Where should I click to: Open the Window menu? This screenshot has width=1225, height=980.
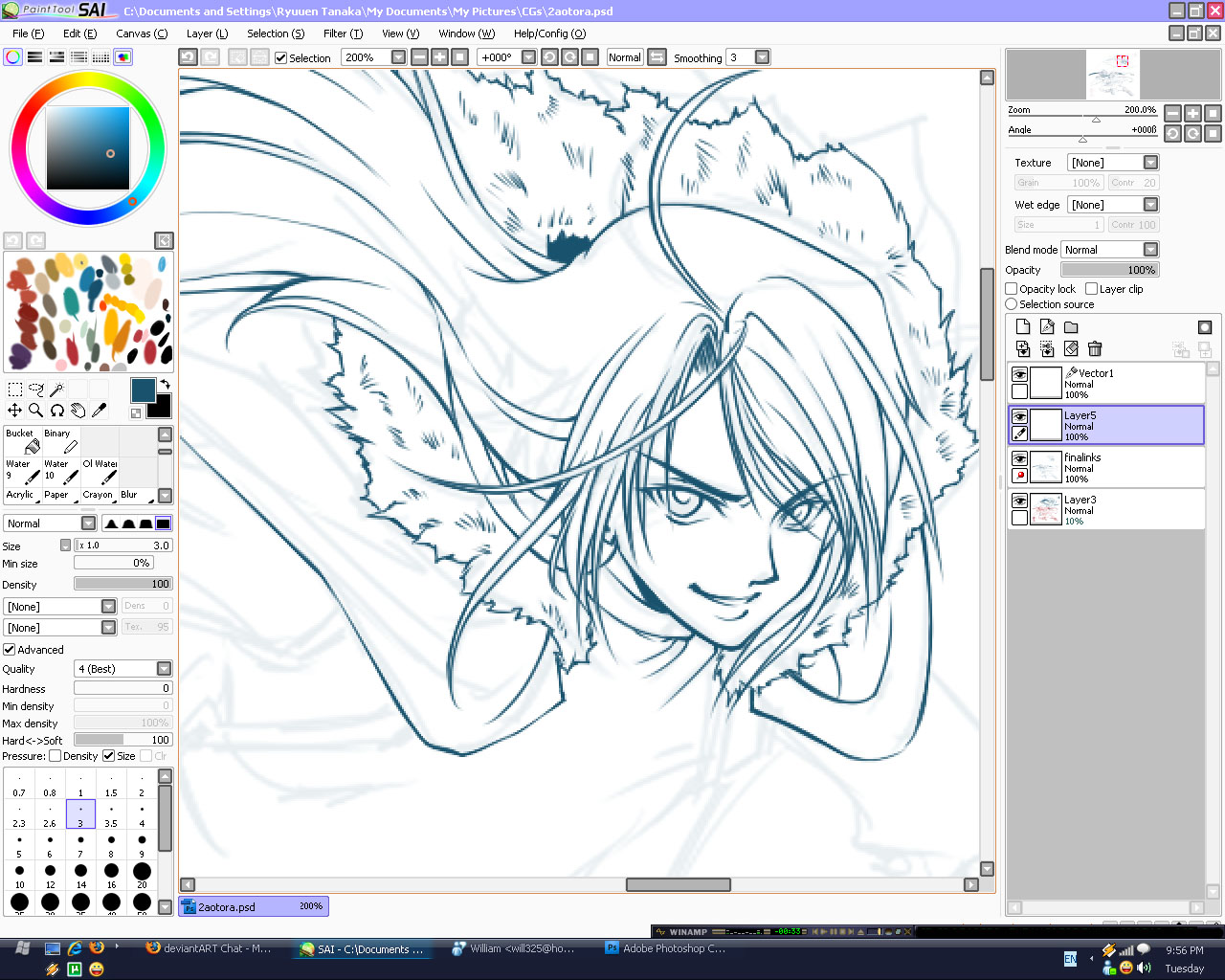coord(467,33)
